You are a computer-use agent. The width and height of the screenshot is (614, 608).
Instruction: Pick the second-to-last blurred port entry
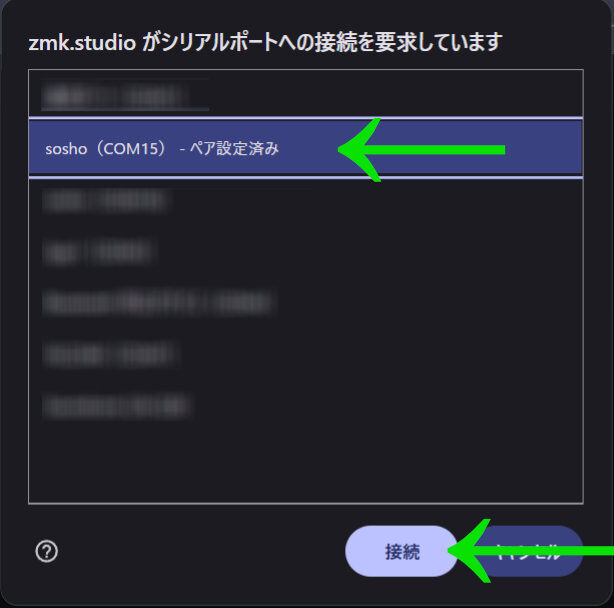[306, 354]
